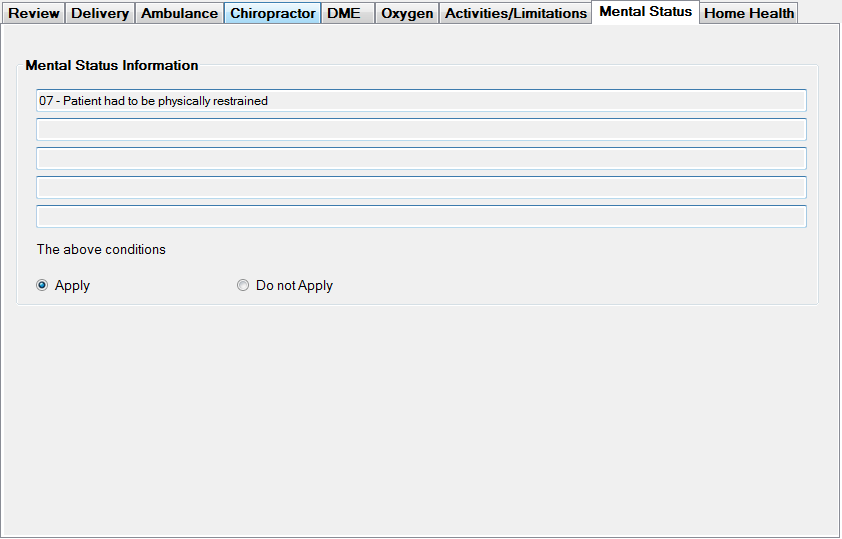Viewport: 842px width, 539px height.
Task: Open the Delivery tab
Action: (x=100, y=13)
